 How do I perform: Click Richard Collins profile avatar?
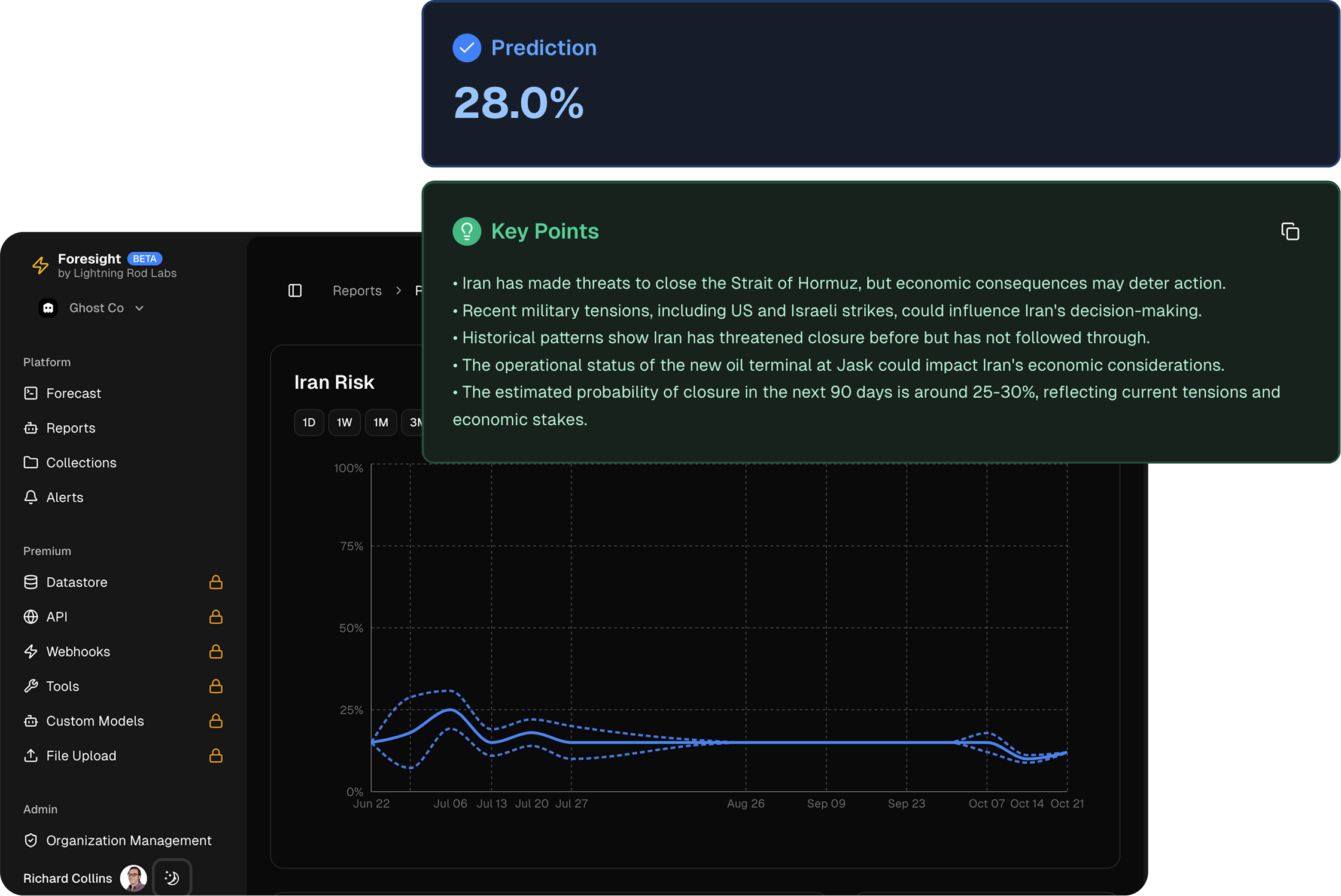click(x=133, y=877)
